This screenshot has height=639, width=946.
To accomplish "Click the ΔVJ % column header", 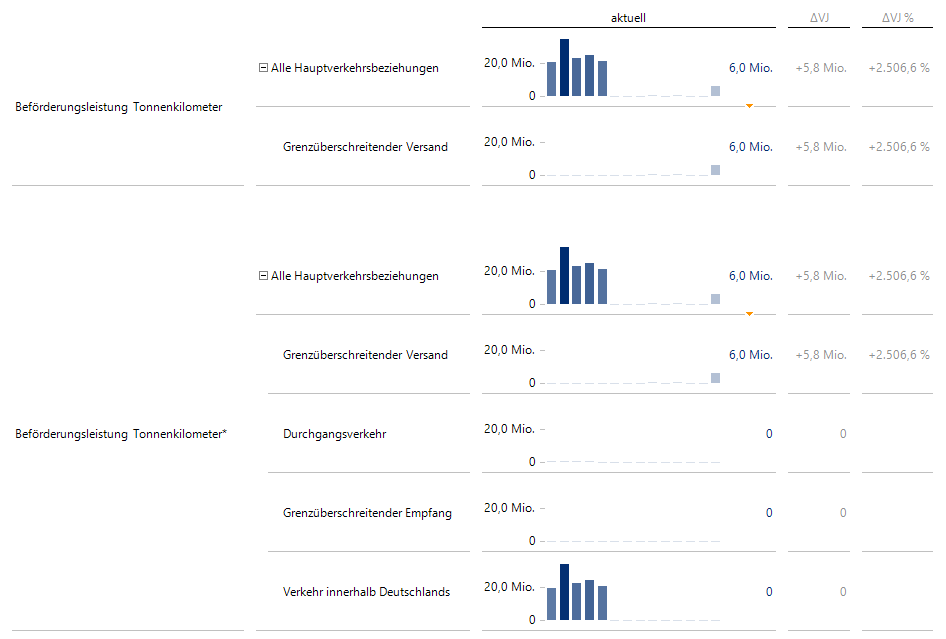I will point(897,18).
